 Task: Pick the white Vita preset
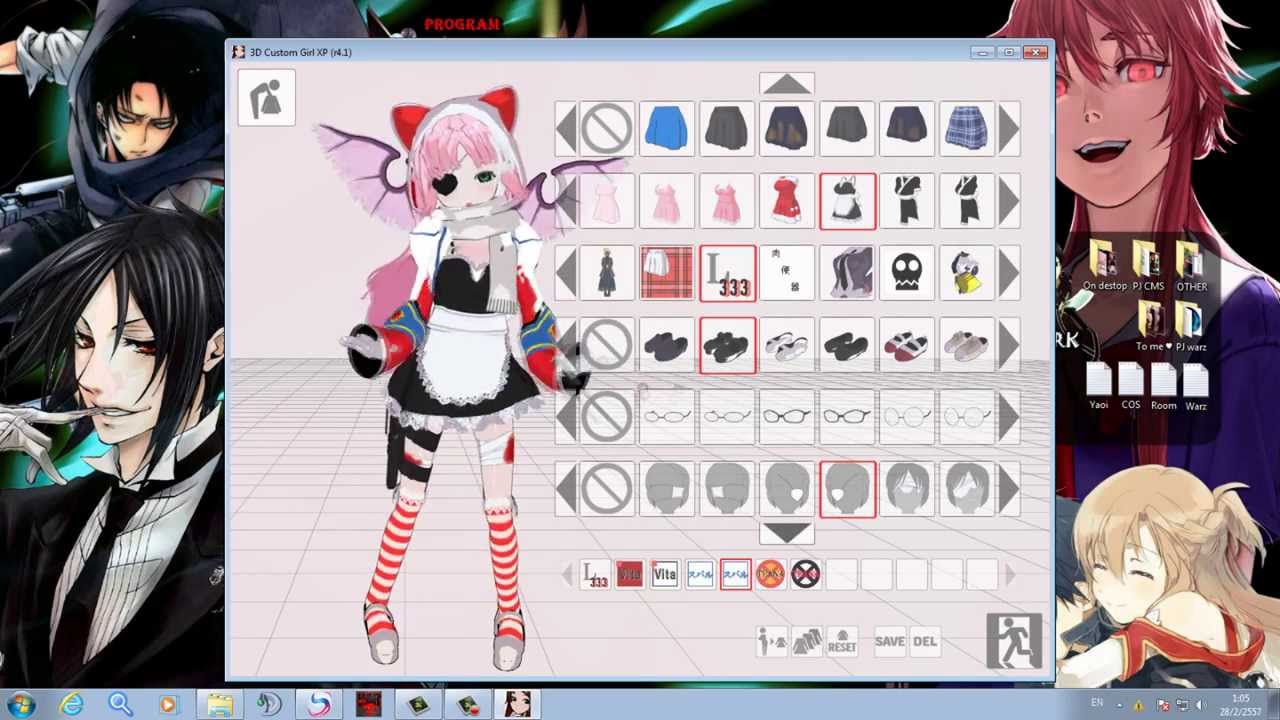tap(664, 574)
